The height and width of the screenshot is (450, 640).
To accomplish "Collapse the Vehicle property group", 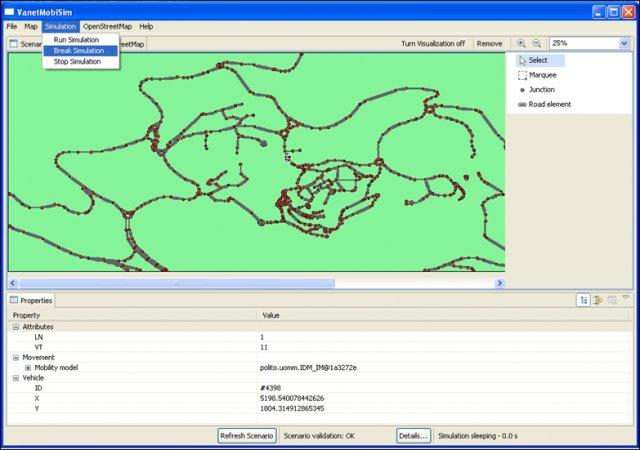I will click(x=16, y=378).
